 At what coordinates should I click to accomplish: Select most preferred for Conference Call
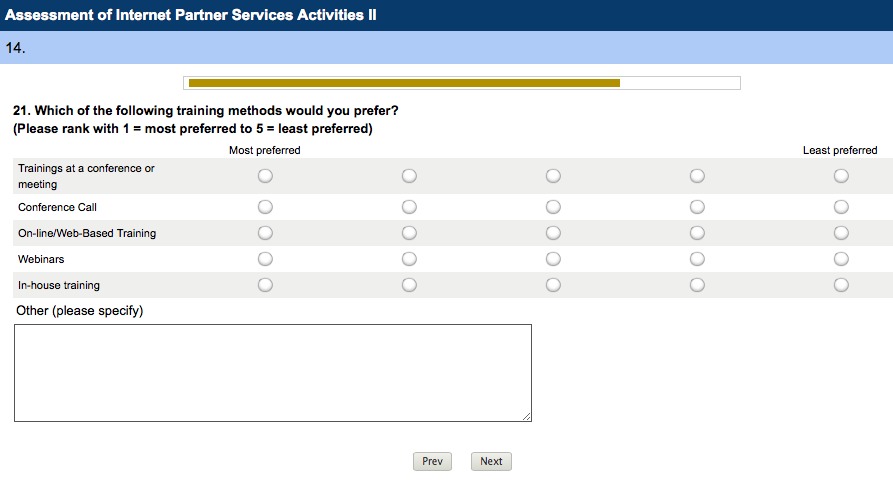tap(265, 207)
